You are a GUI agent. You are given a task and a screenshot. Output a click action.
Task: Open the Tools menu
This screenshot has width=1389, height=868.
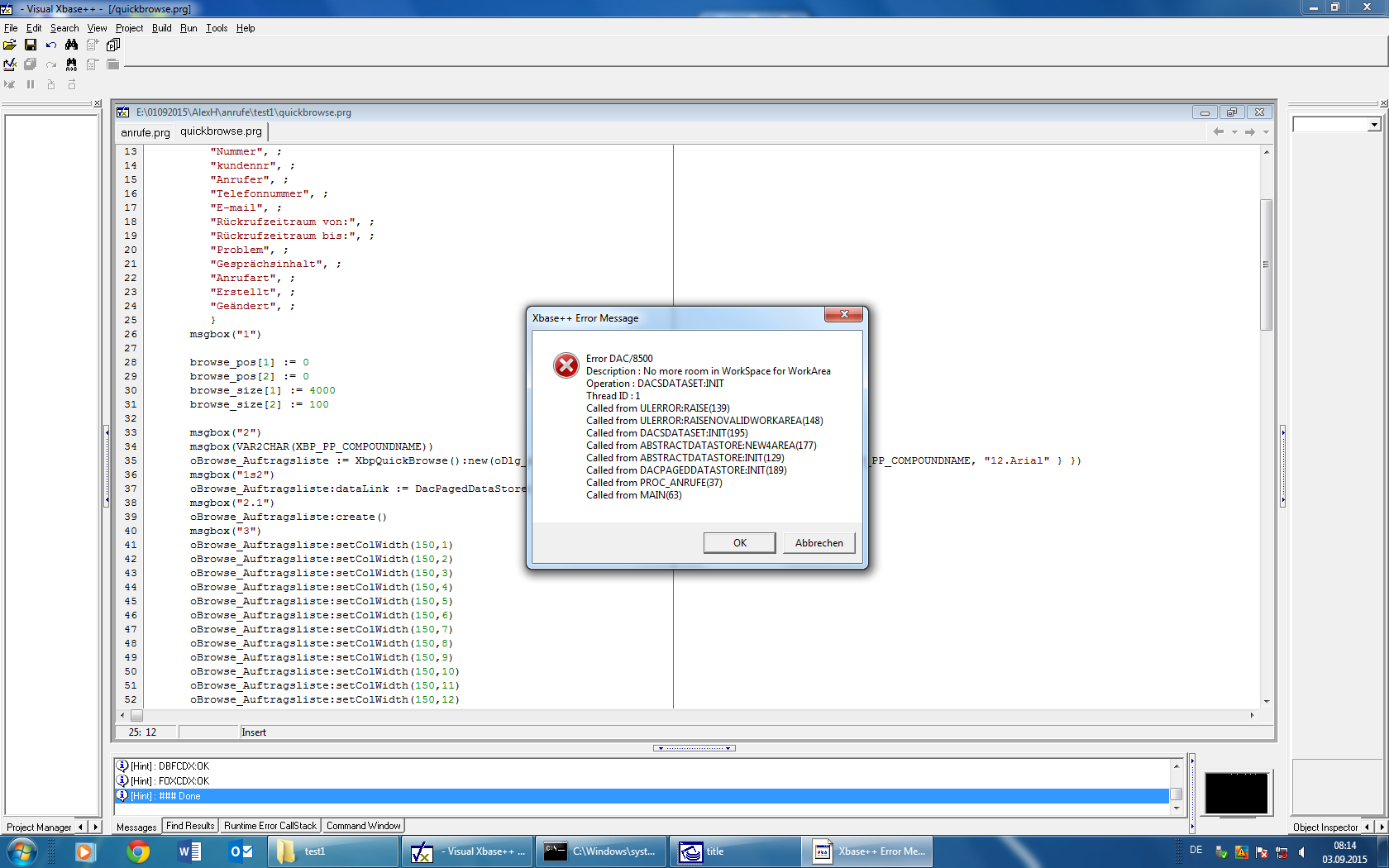coord(217,28)
